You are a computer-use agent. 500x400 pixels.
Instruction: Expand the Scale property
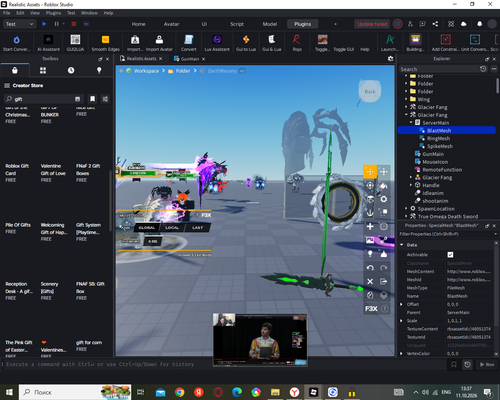(401, 321)
